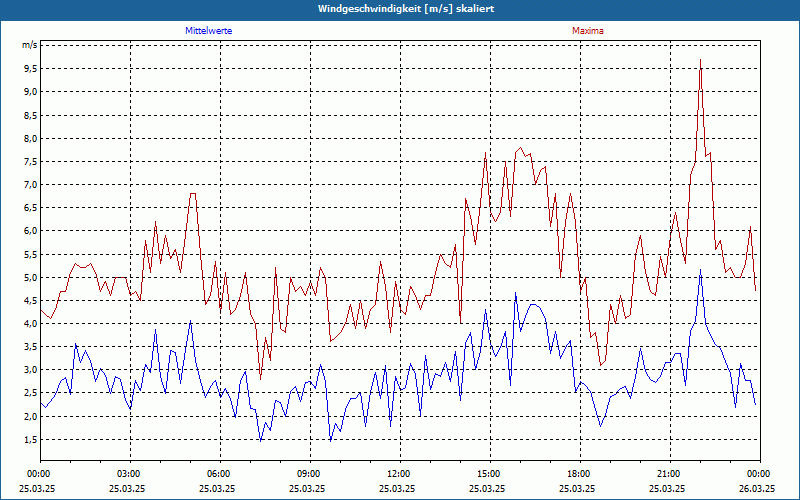Click the '09:00' time axis label
Viewport: 800px width, 500px height.
point(310,474)
